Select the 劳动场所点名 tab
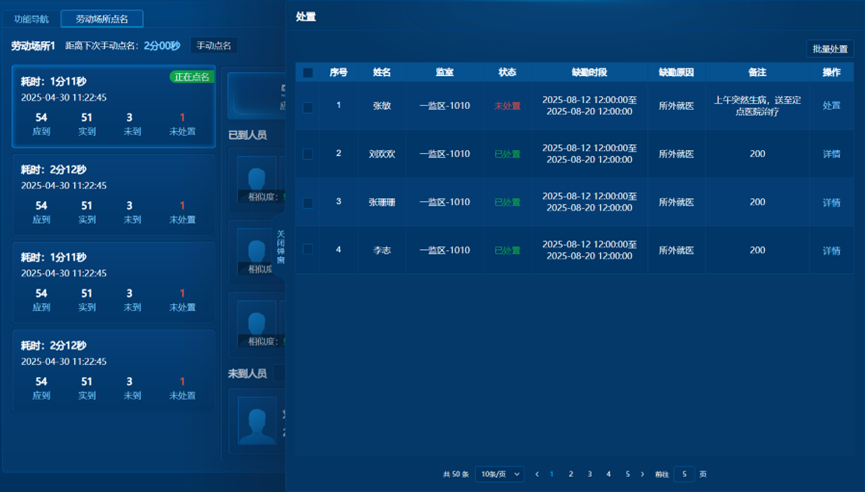 click(x=102, y=19)
